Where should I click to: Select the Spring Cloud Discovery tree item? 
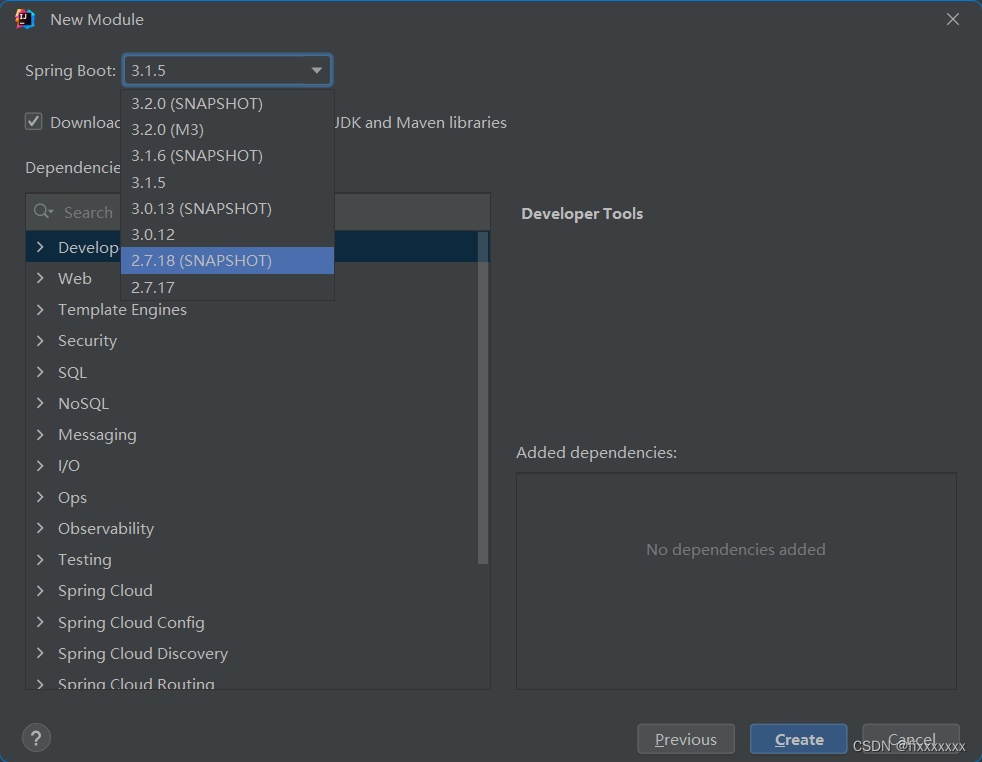tap(143, 653)
